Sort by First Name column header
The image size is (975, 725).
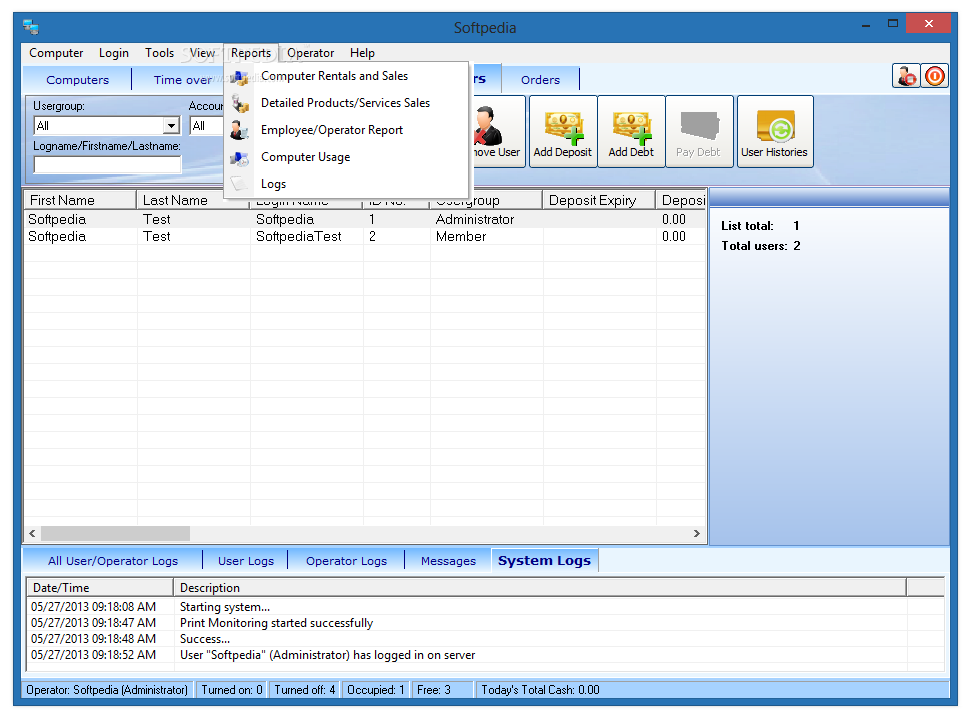pos(80,200)
